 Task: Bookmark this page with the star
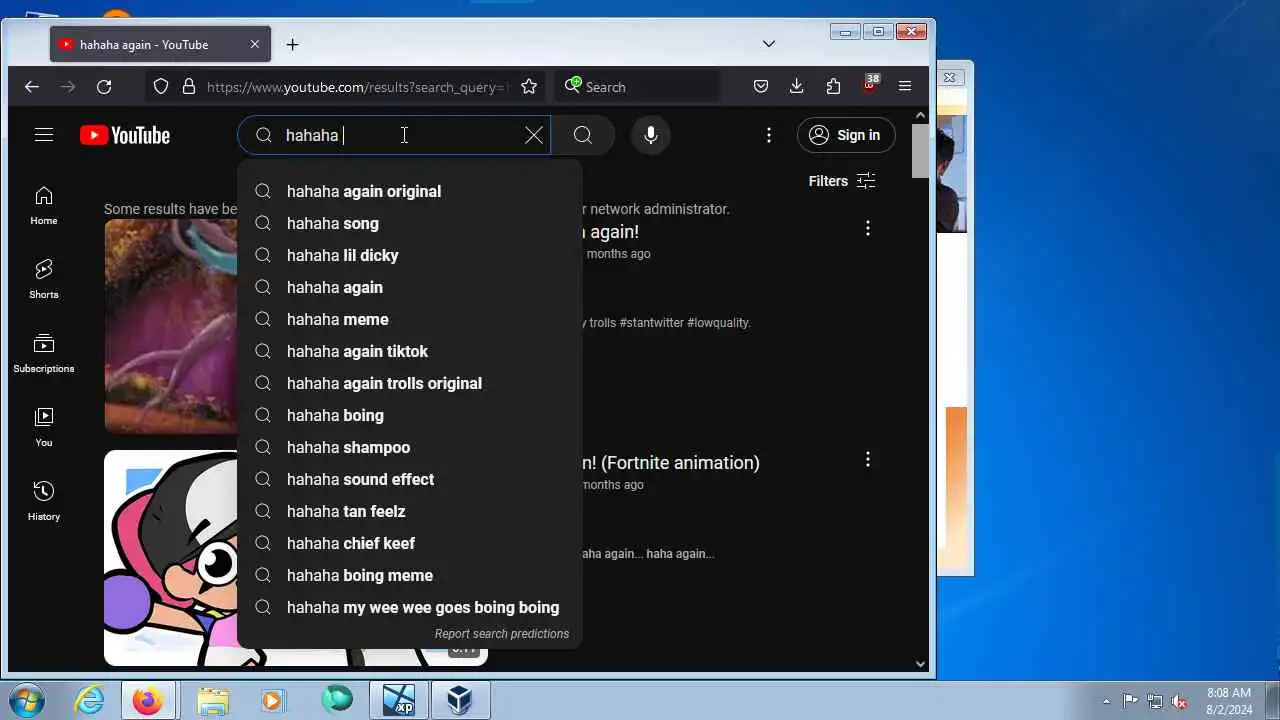[x=529, y=87]
